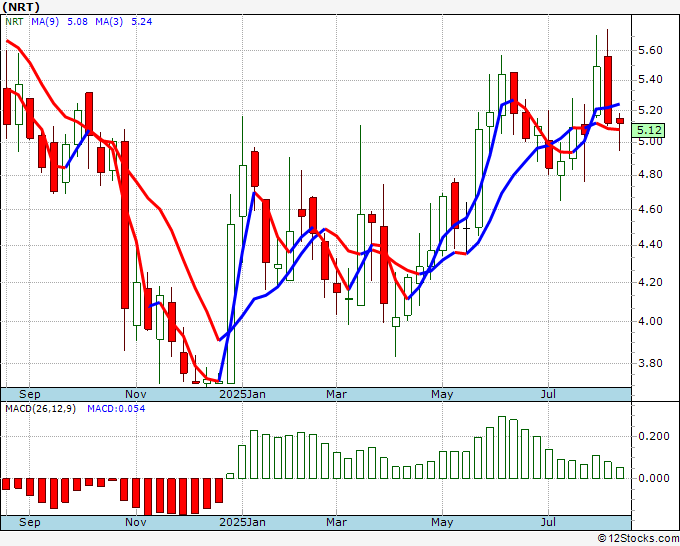Click the tall green candlestick before 2025Jan
This screenshot has height=546, width=680.
click(x=231, y=304)
